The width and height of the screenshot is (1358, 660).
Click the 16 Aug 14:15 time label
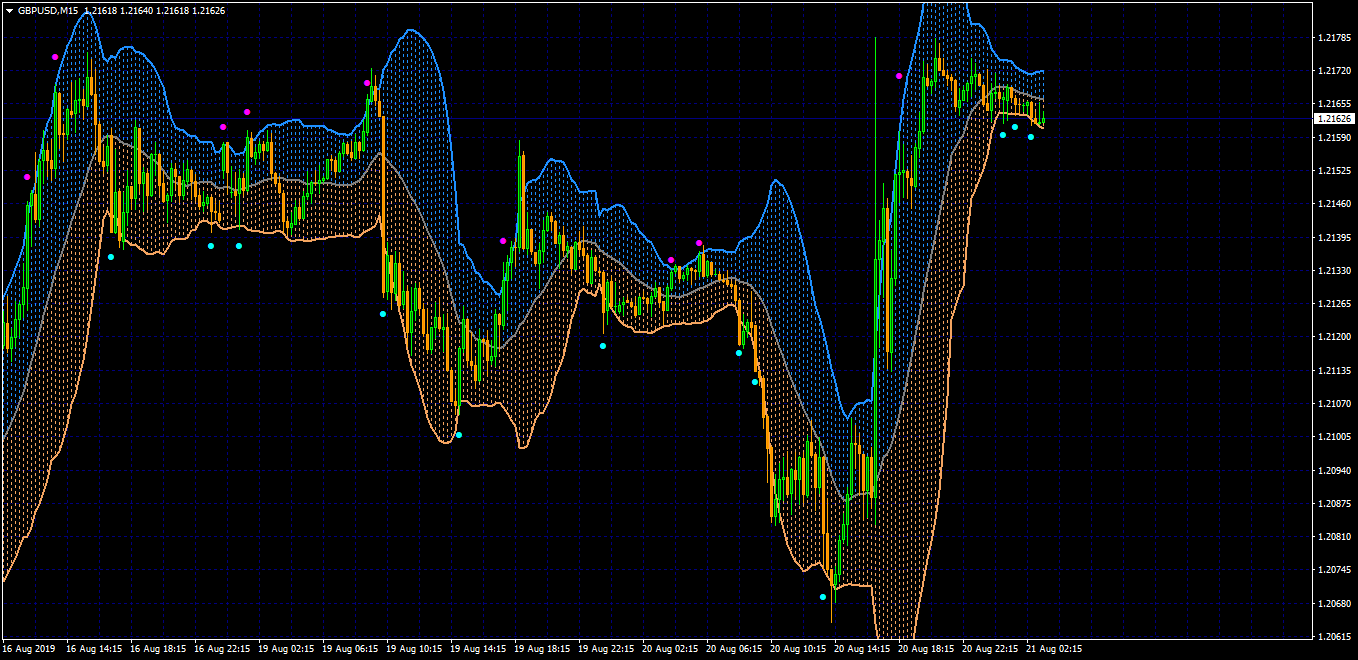(x=94, y=649)
